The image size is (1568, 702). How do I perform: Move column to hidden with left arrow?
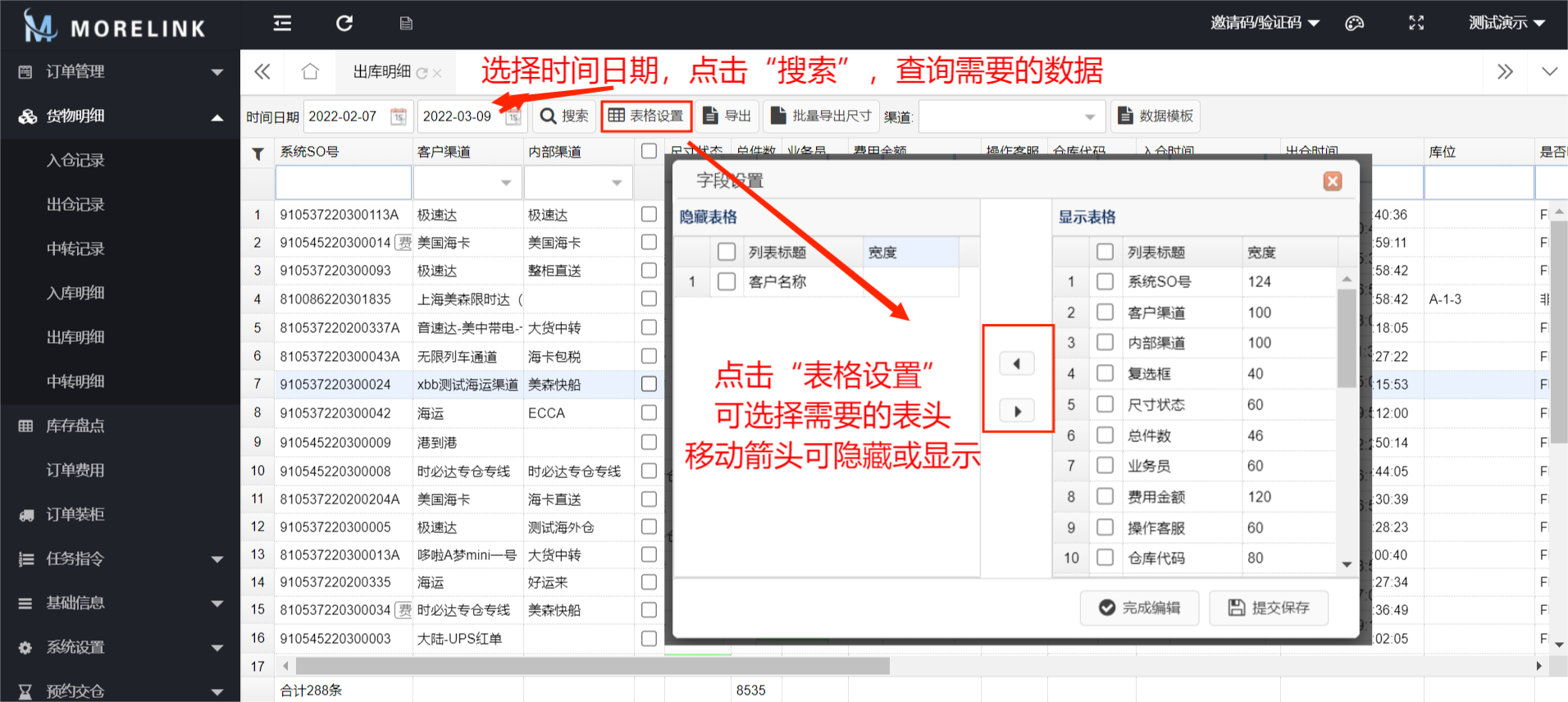click(1017, 363)
